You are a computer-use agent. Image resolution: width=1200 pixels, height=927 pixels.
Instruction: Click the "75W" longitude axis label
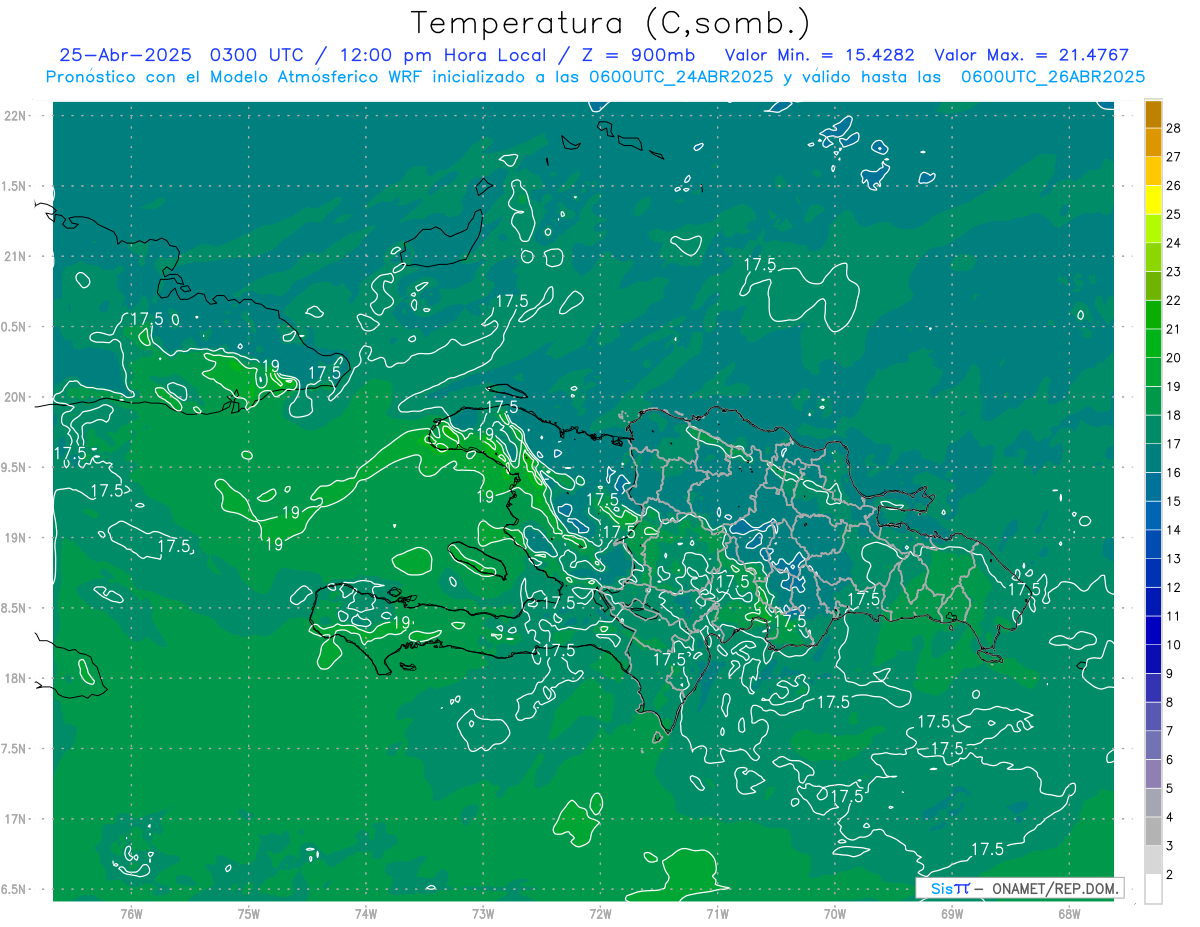(248, 913)
